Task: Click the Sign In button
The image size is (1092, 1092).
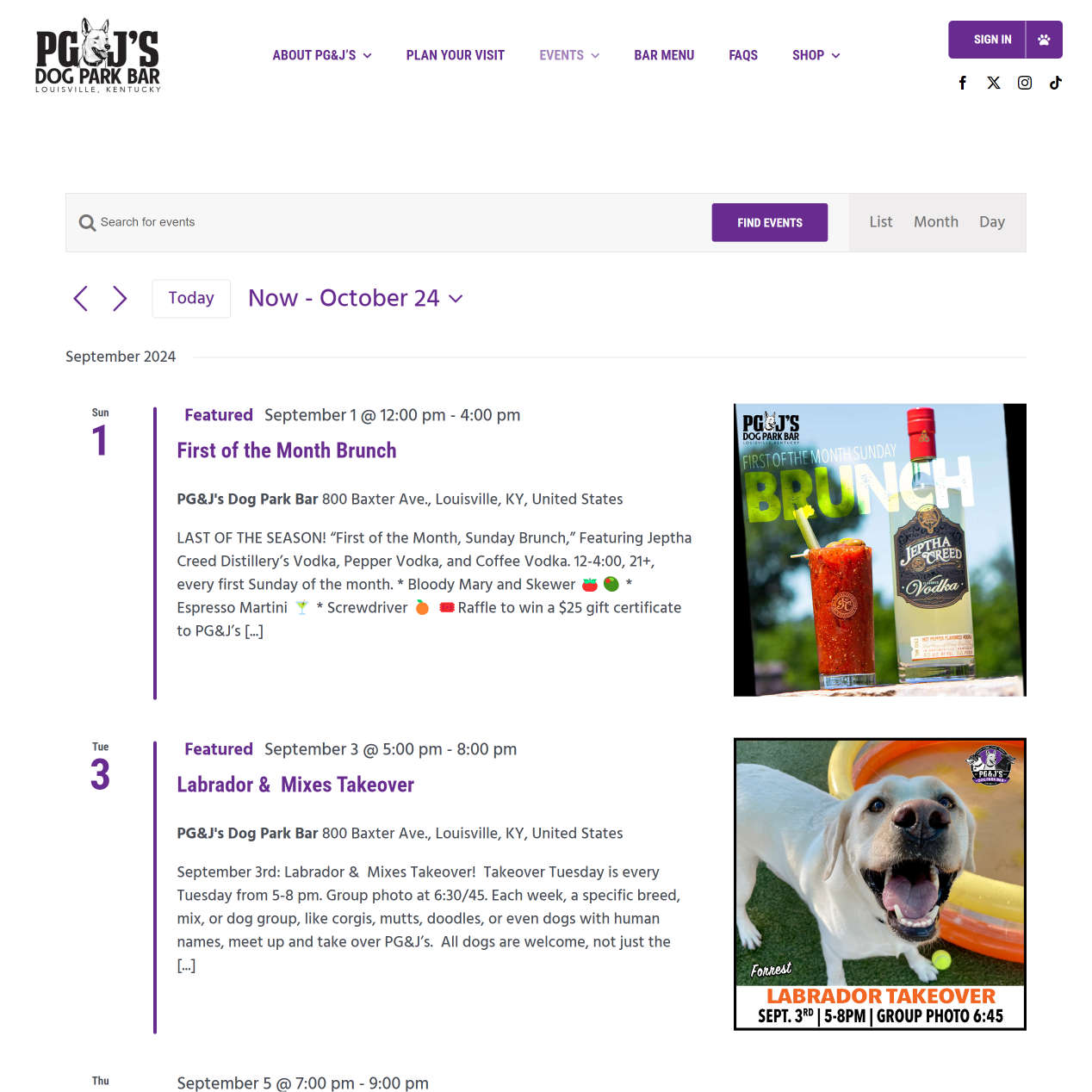Action: point(988,40)
